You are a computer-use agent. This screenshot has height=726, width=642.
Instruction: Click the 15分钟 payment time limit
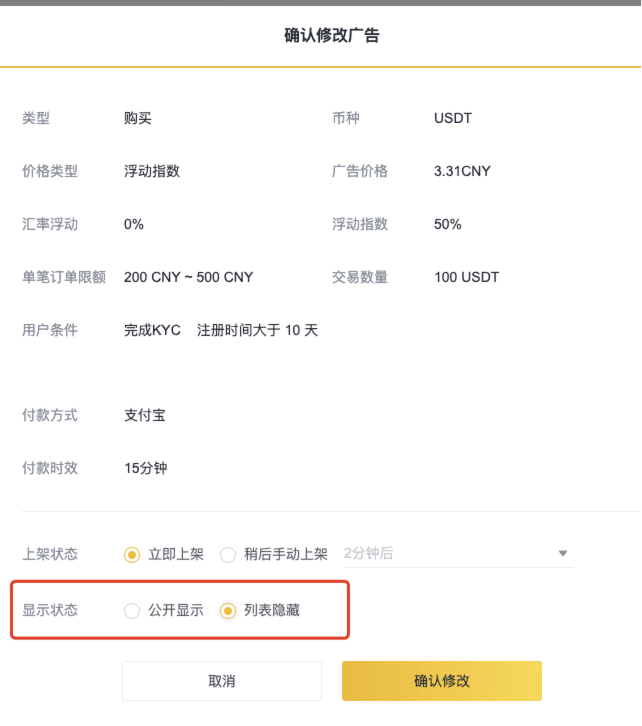[146, 468]
